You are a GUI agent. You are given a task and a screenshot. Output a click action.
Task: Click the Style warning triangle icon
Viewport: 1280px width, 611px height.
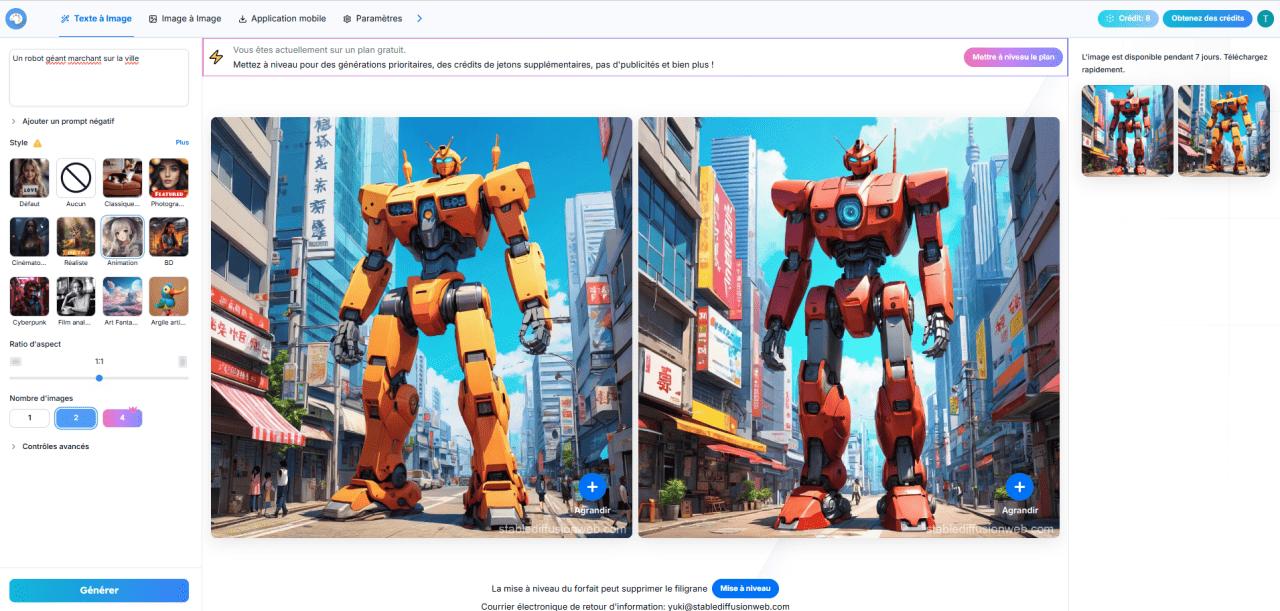point(37,143)
